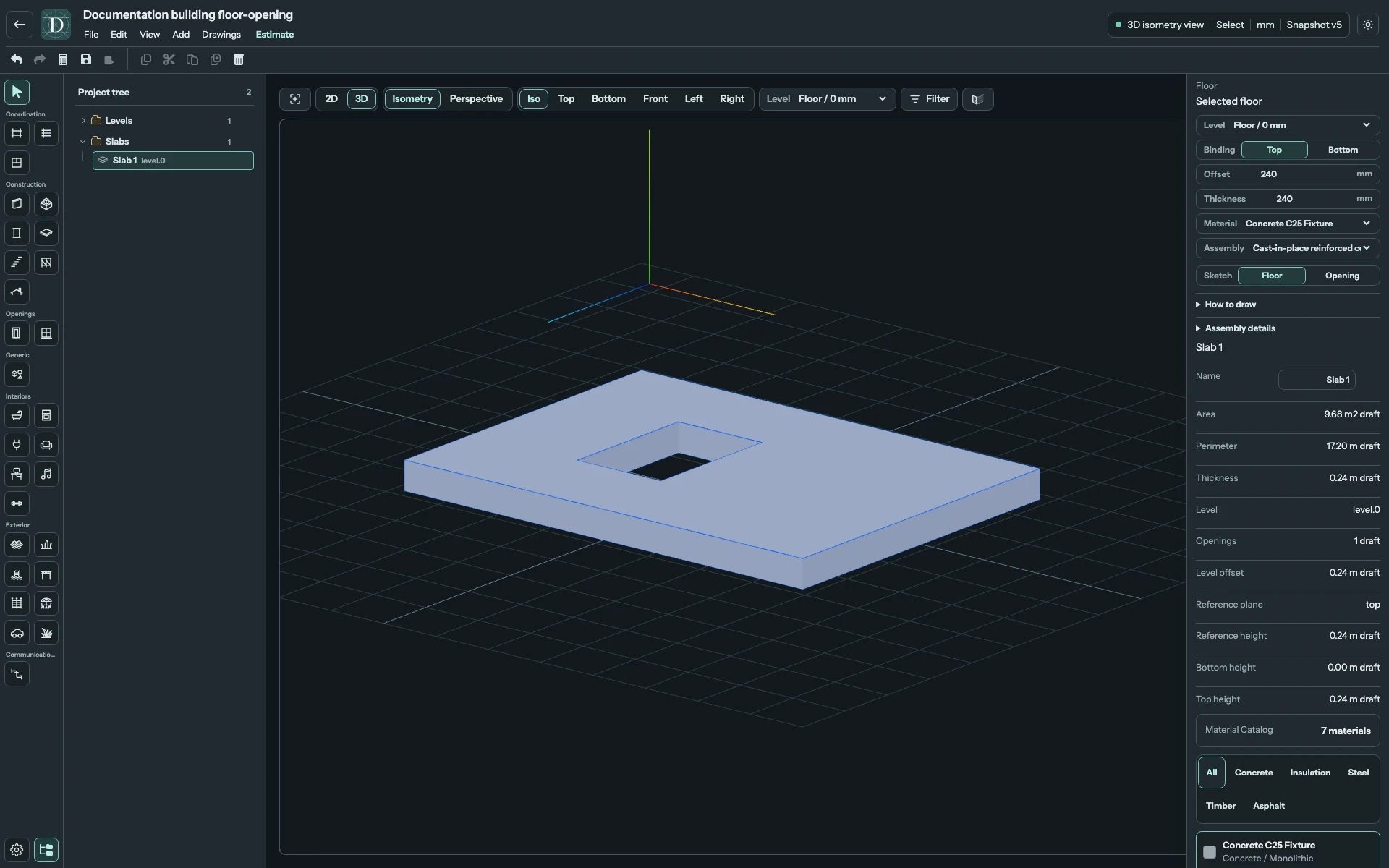The width and height of the screenshot is (1389, 868).
Task: Switch projection to Perspective
Action: point(476,99)
